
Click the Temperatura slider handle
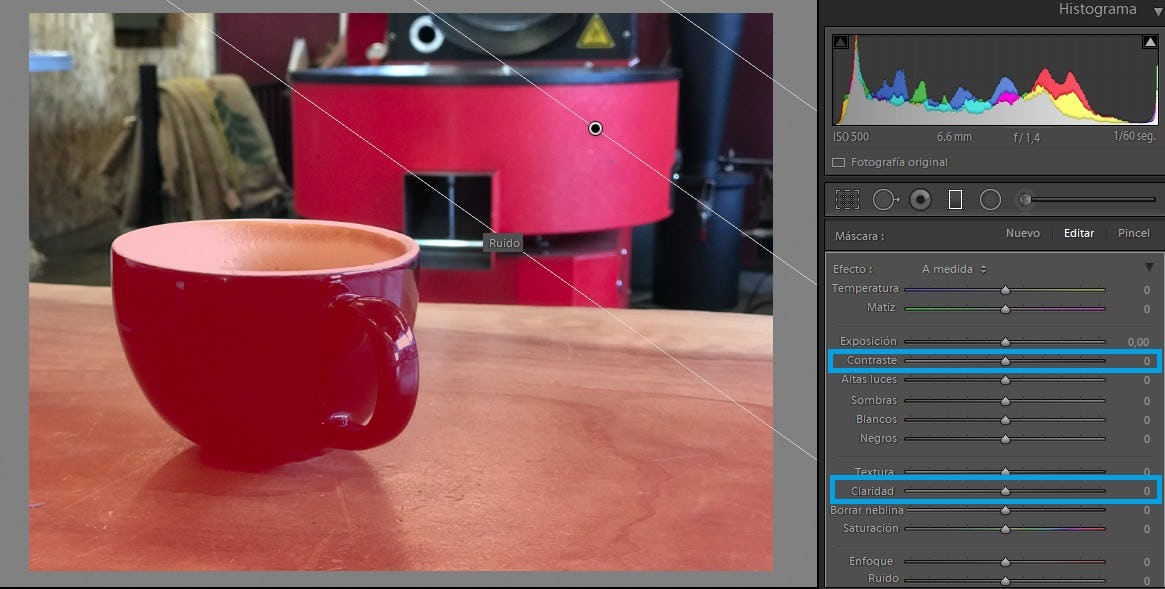click(1005, 290)
